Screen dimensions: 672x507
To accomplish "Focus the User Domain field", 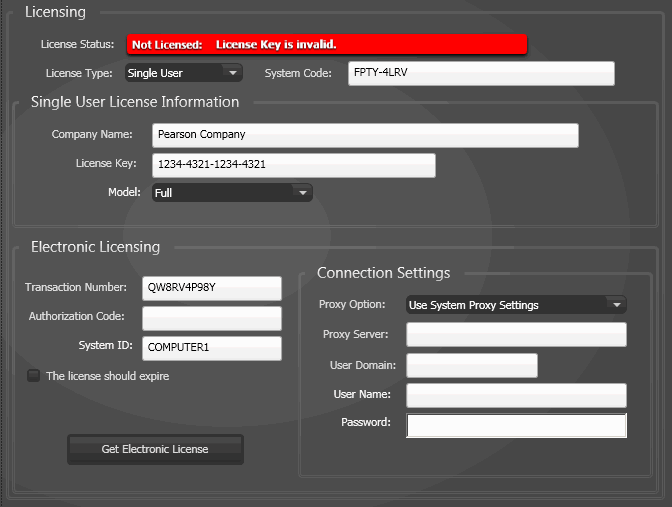I will click(x=471, y=365).
